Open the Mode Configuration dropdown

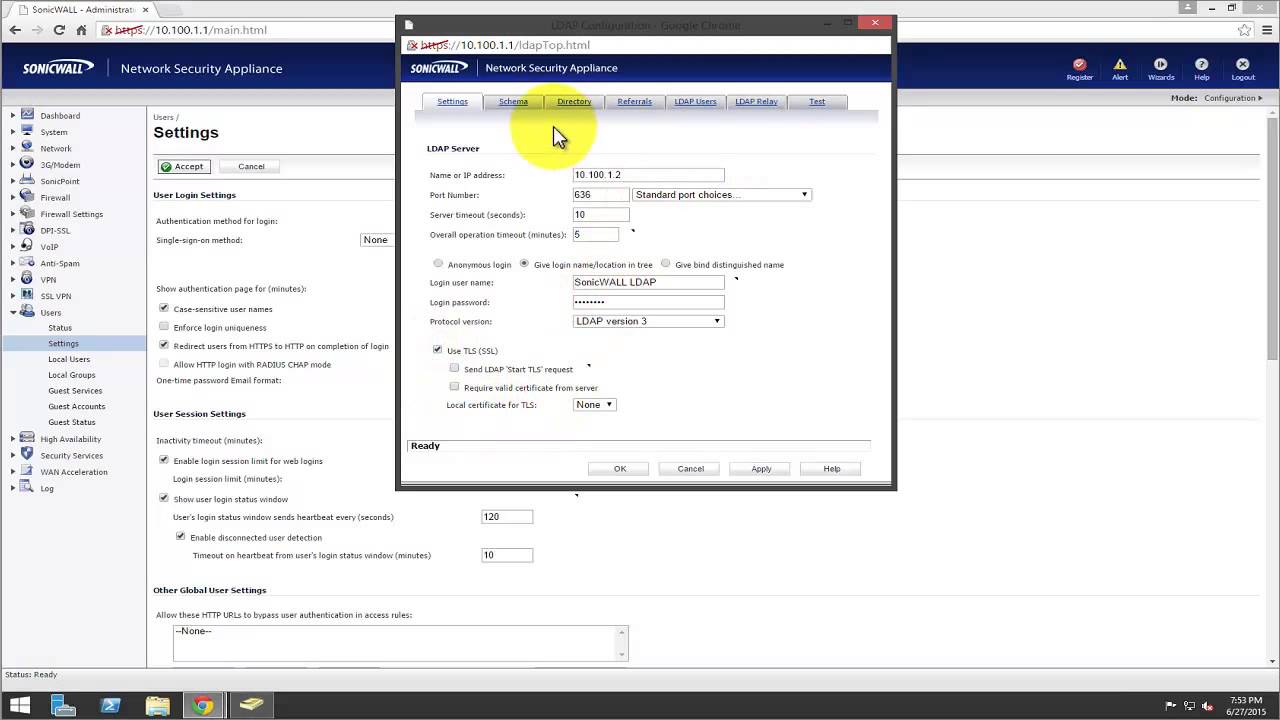click(x=1235, y=98)
